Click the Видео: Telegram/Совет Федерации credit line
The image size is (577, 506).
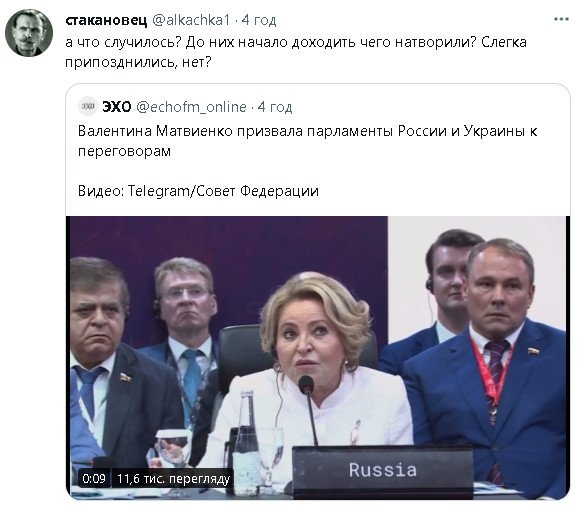coord(198,191)
